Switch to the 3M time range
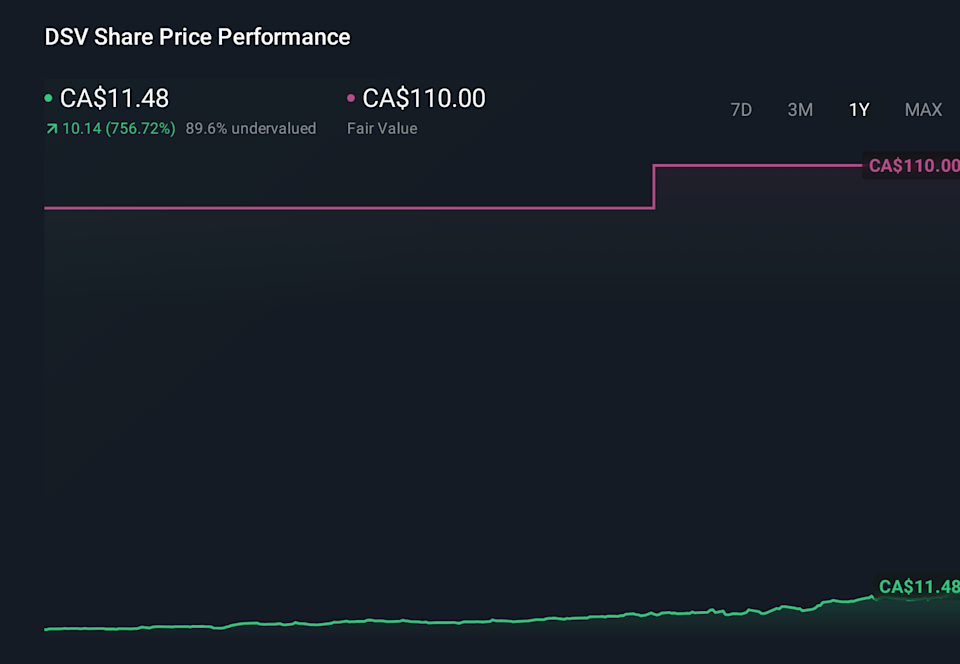960x664 pixels. [800, 110]
